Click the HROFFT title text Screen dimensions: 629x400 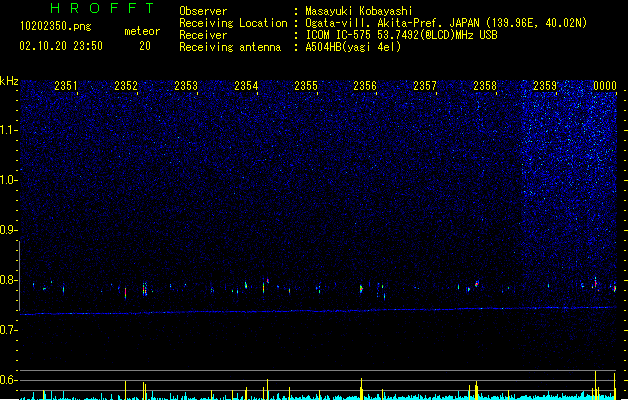102,8
